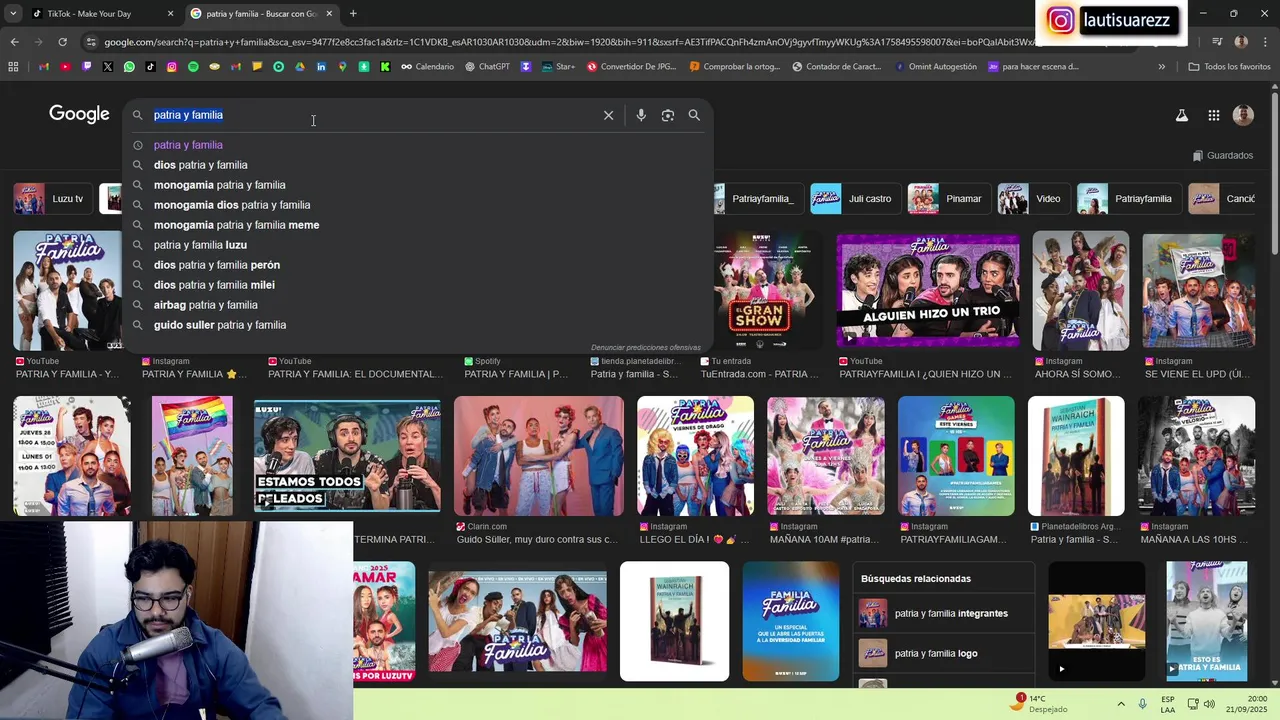Screen dimensions: 1280x720
Task: Open WhatsApp bookmark icon
Action: click(x=129, y=67)
